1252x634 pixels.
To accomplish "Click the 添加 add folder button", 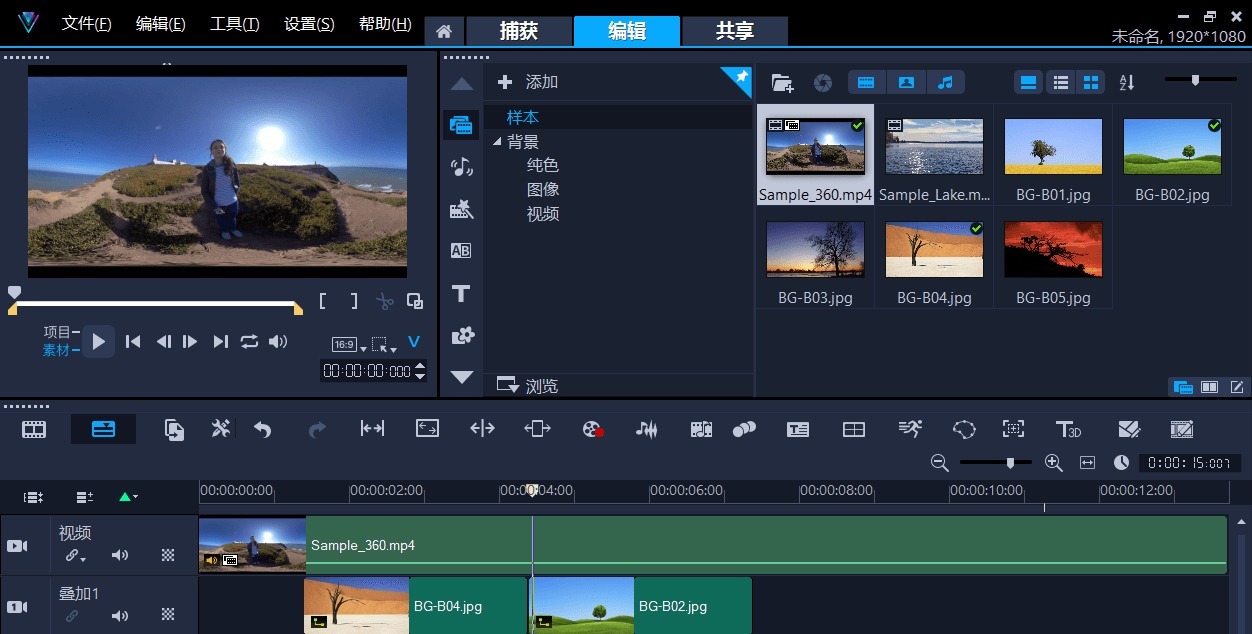I will tap(528, 82).
